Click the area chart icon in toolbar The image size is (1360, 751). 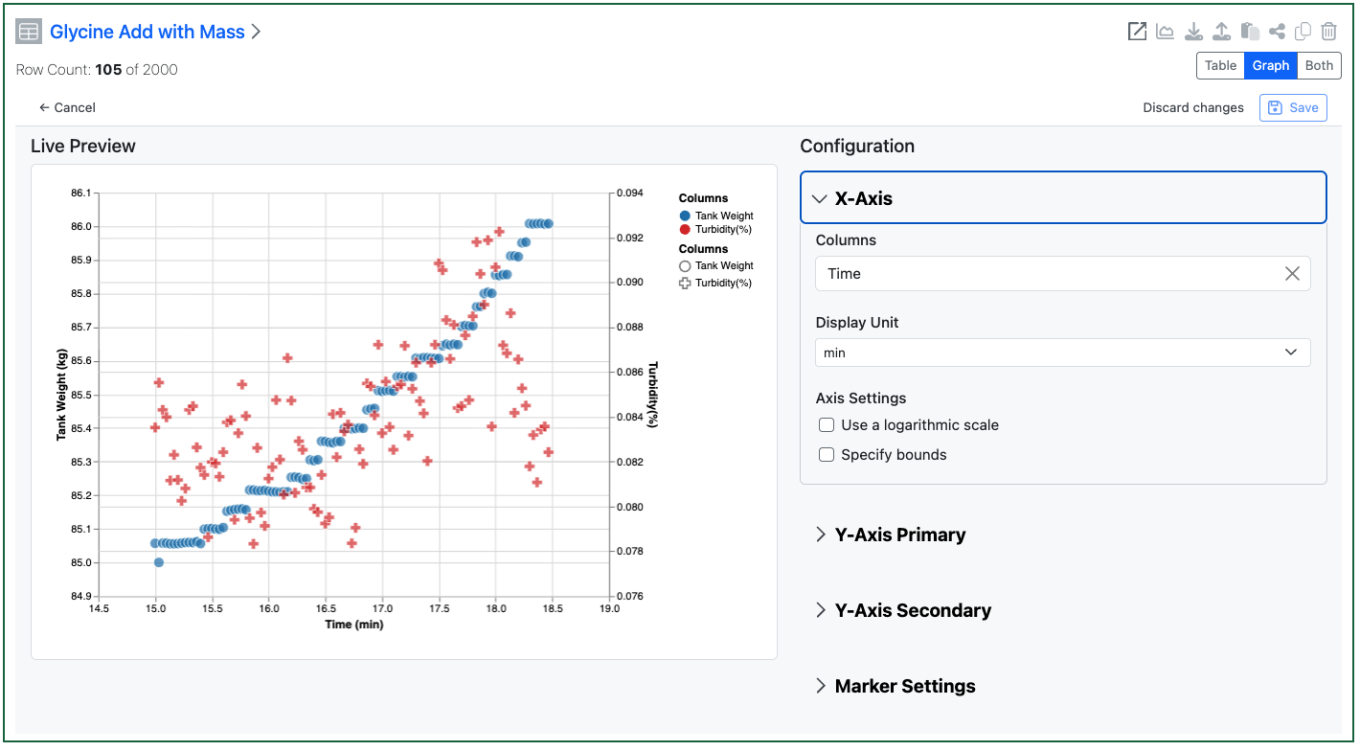1165,31
